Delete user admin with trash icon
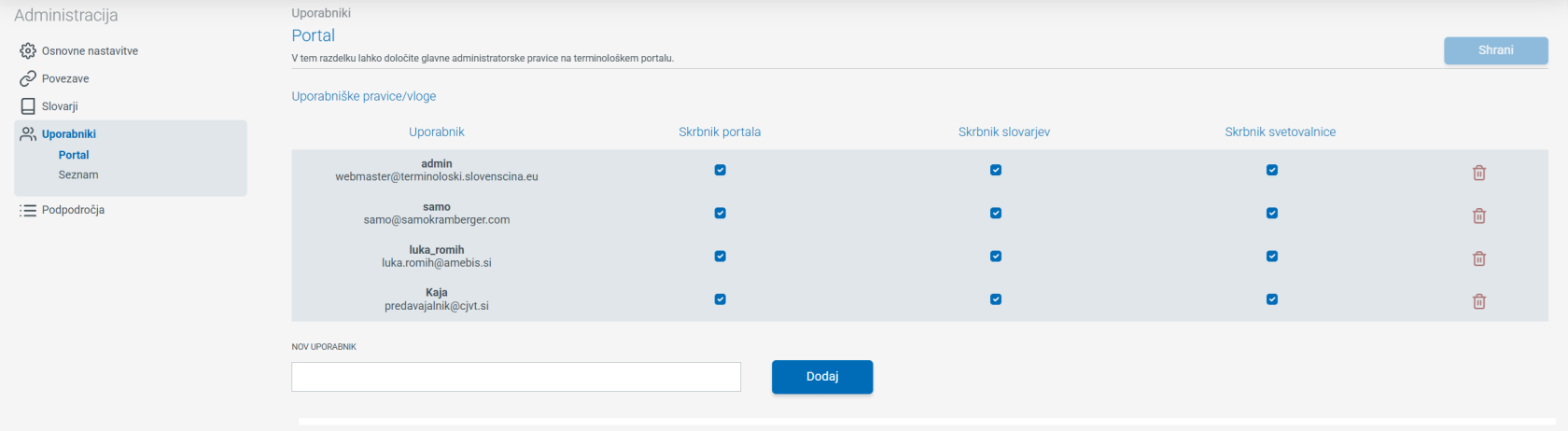The image size is (1568, 431). click(x=1479, y=173)
